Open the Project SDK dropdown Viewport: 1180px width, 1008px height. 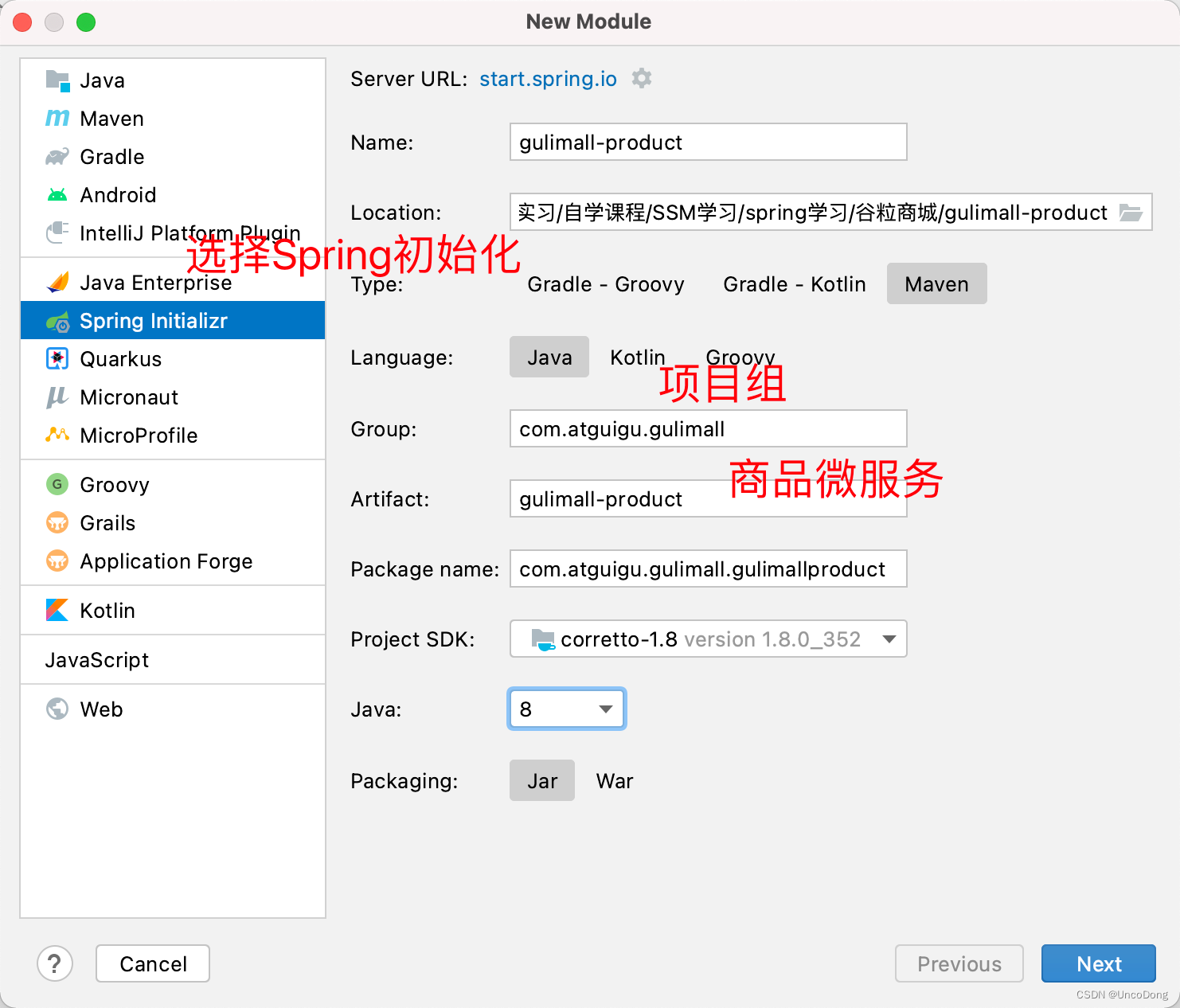coord(709,639)
